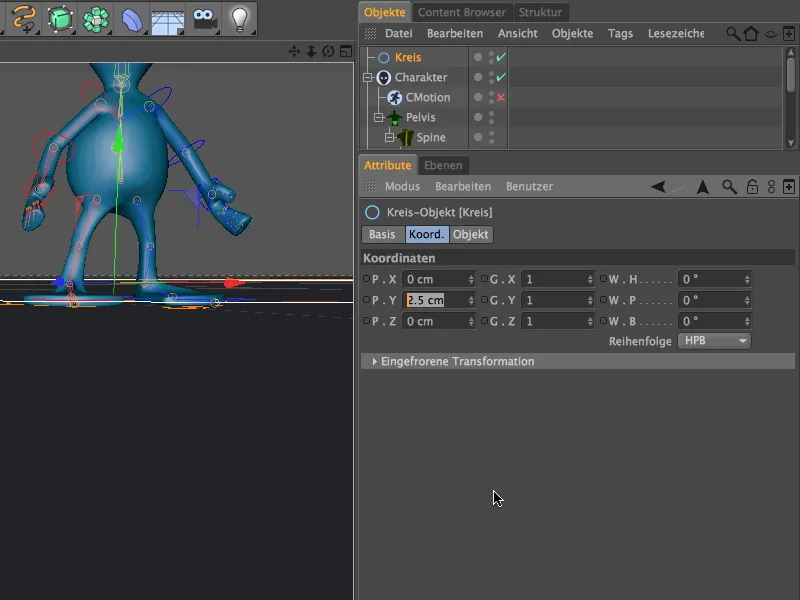The height and width of the screenshot is (600, 800).
Task: Toggle Pelvis visibility dot
Action: tap(478, 117)
